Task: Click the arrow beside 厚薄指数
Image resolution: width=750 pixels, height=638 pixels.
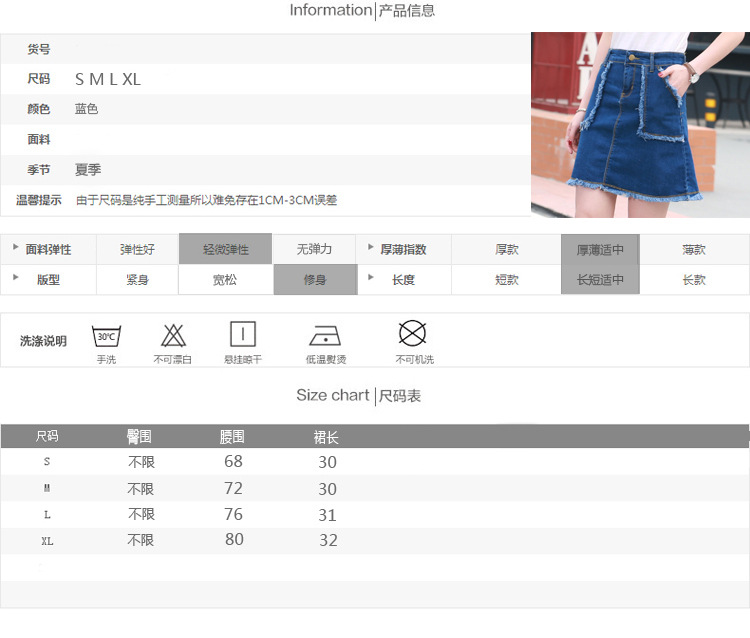Action: [370, 247]
